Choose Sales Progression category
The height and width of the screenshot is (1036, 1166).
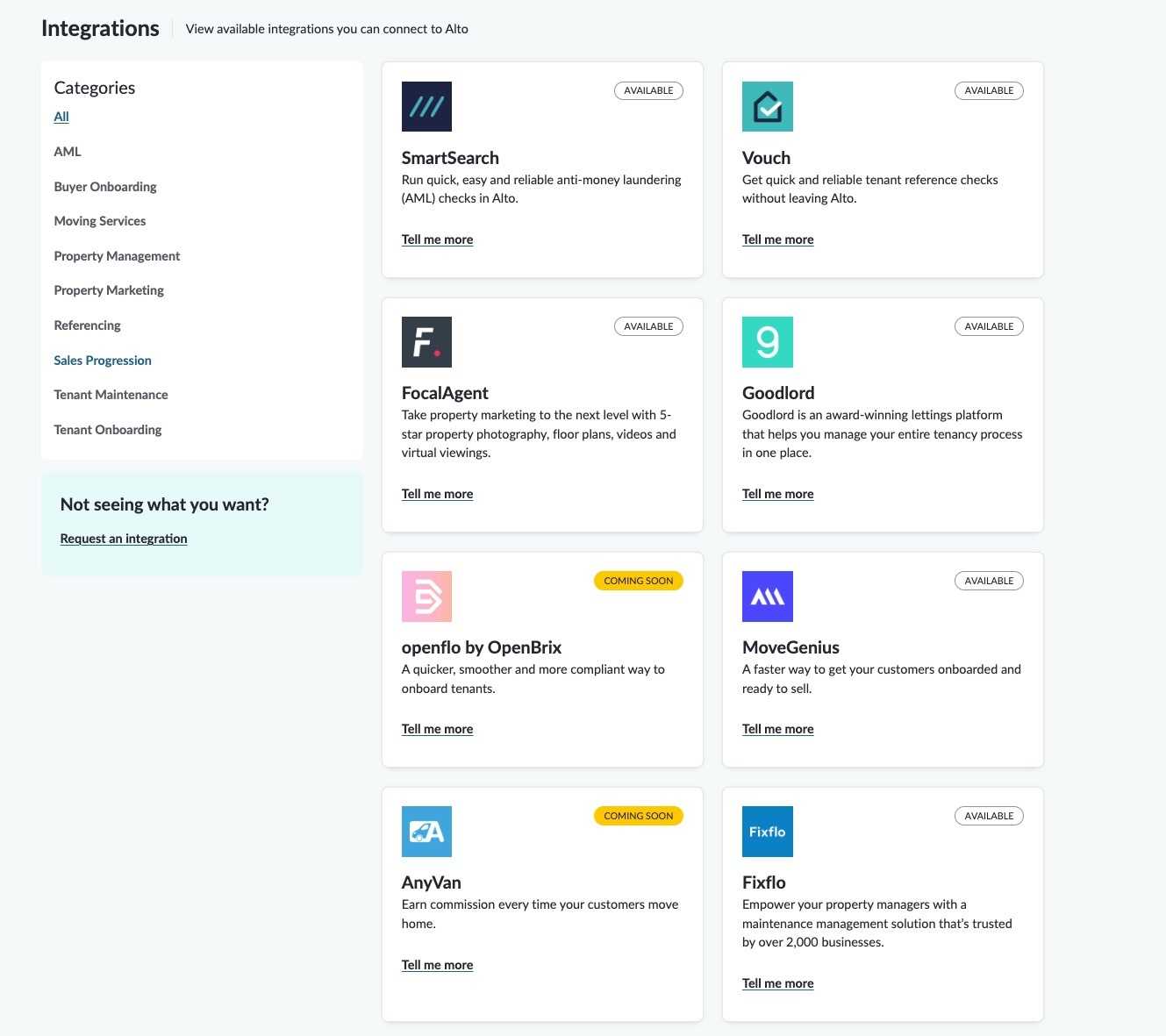coord(103,361)
